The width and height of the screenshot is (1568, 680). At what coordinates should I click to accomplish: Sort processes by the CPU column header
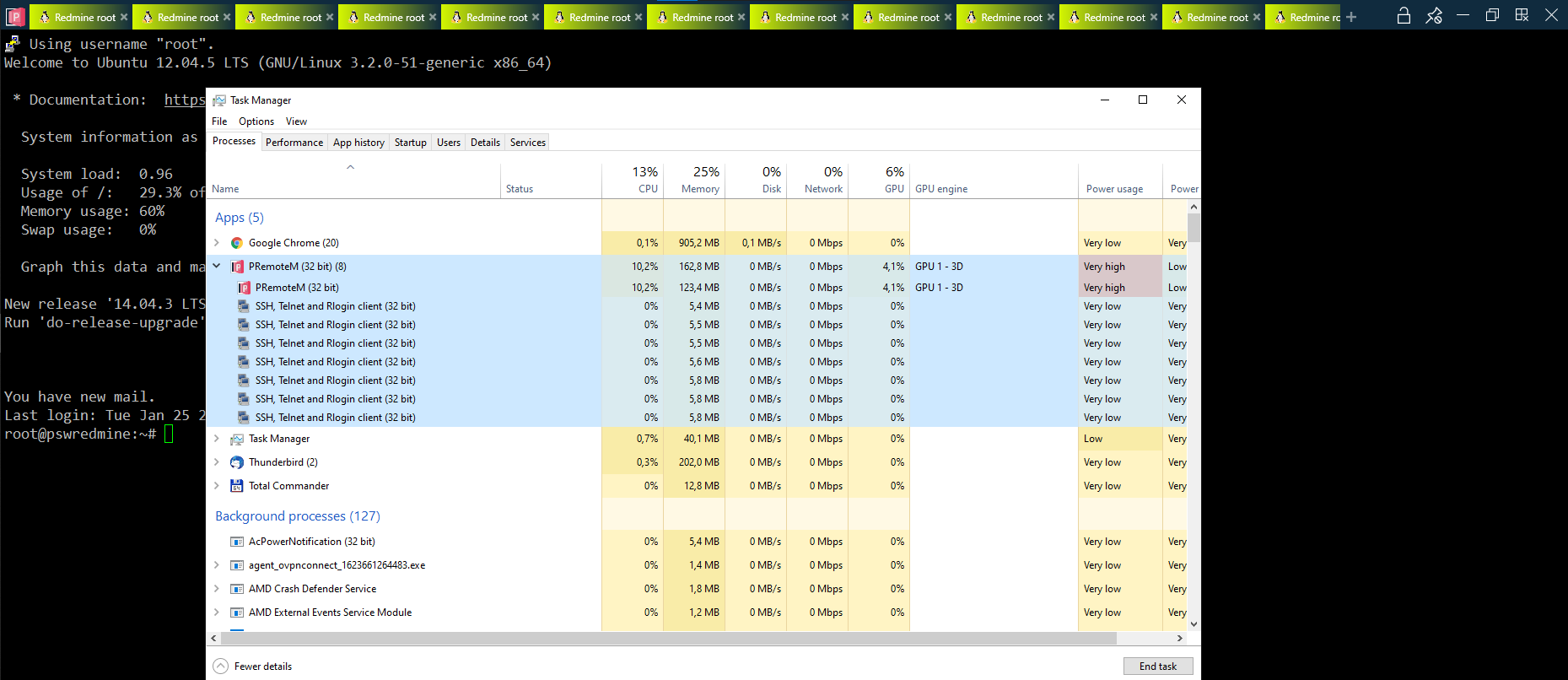pyautogui.click(x=633, y=180)
